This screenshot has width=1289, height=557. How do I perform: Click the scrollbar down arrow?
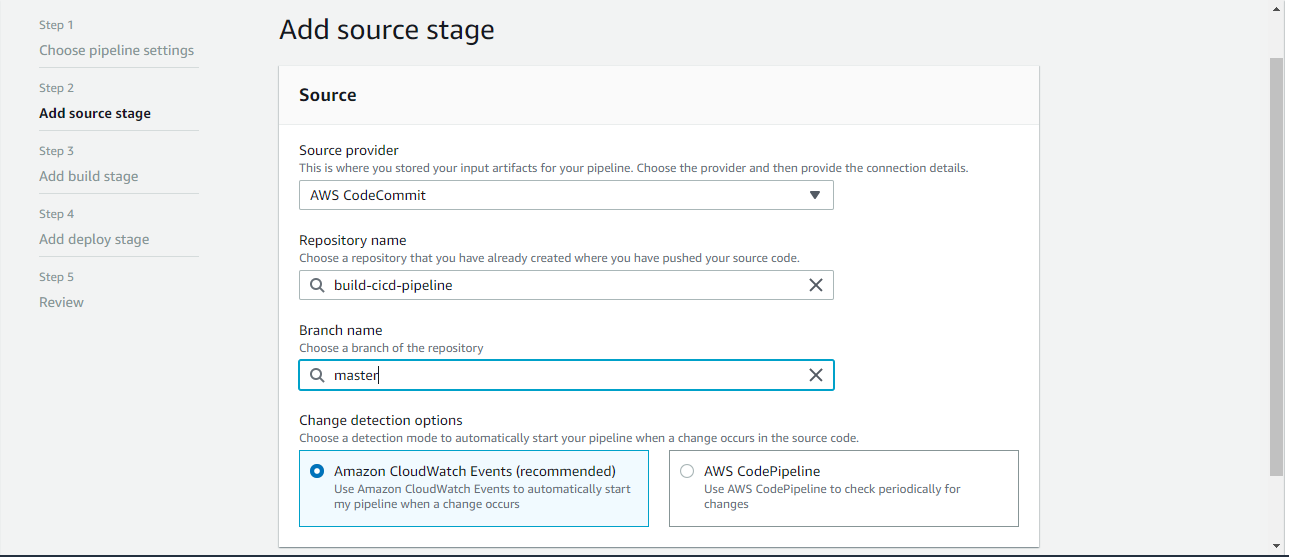pos(1276,546)
